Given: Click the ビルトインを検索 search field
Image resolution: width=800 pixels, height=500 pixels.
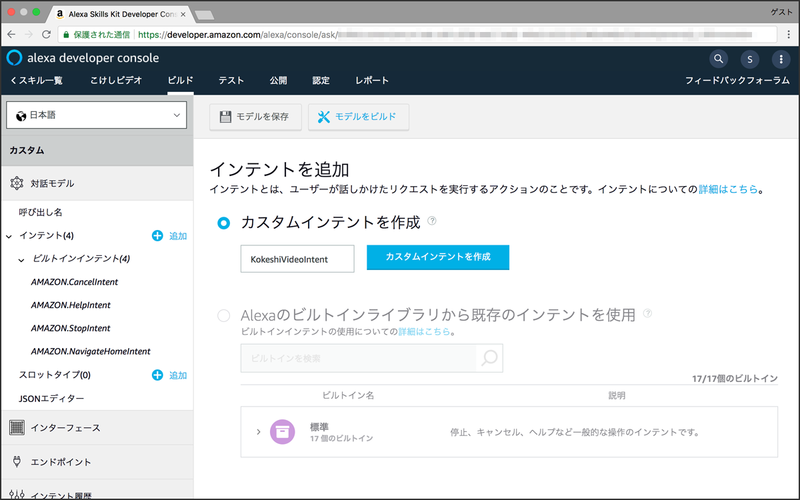Looking at the screenshot, I should click(358, 358).
